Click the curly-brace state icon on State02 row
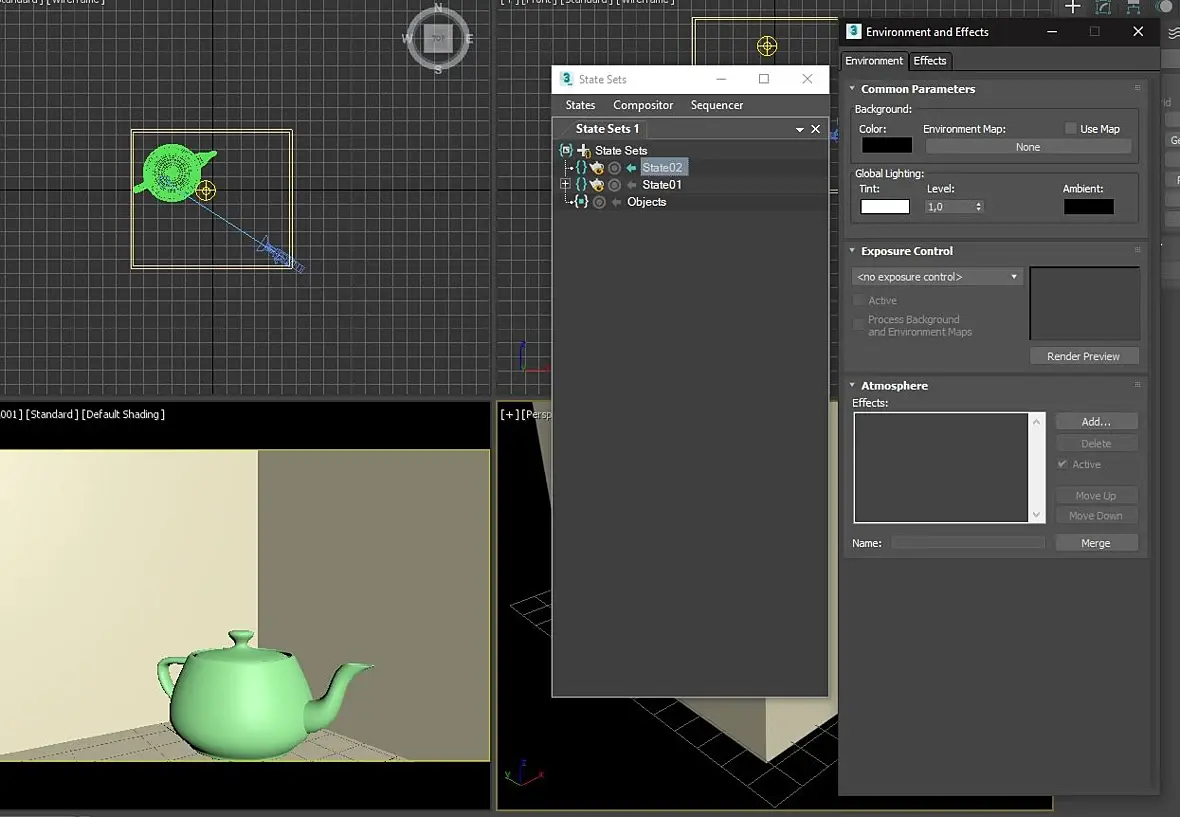 pyautogui.click(x=581, y=168)
